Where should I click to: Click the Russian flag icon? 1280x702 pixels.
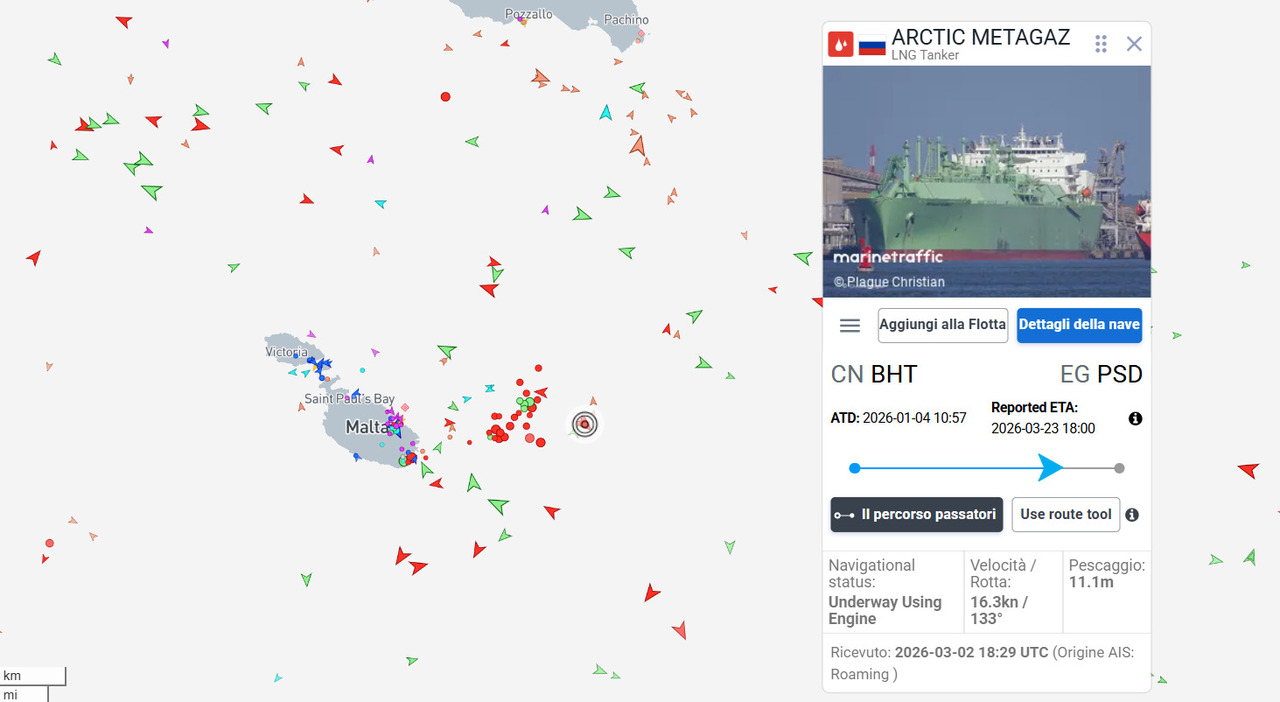tap(872, 45)
